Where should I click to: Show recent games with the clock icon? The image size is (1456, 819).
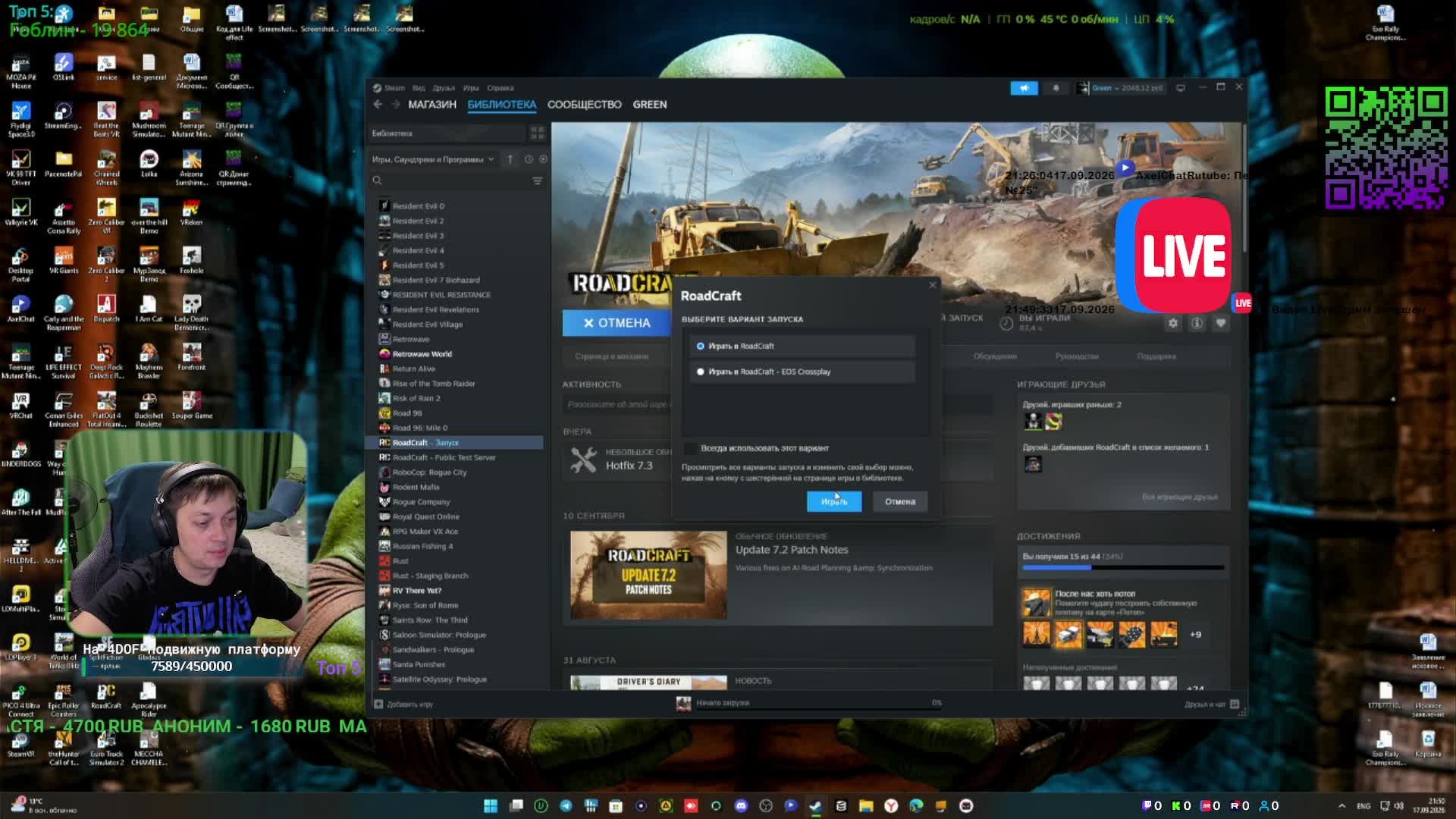point(529,159)
